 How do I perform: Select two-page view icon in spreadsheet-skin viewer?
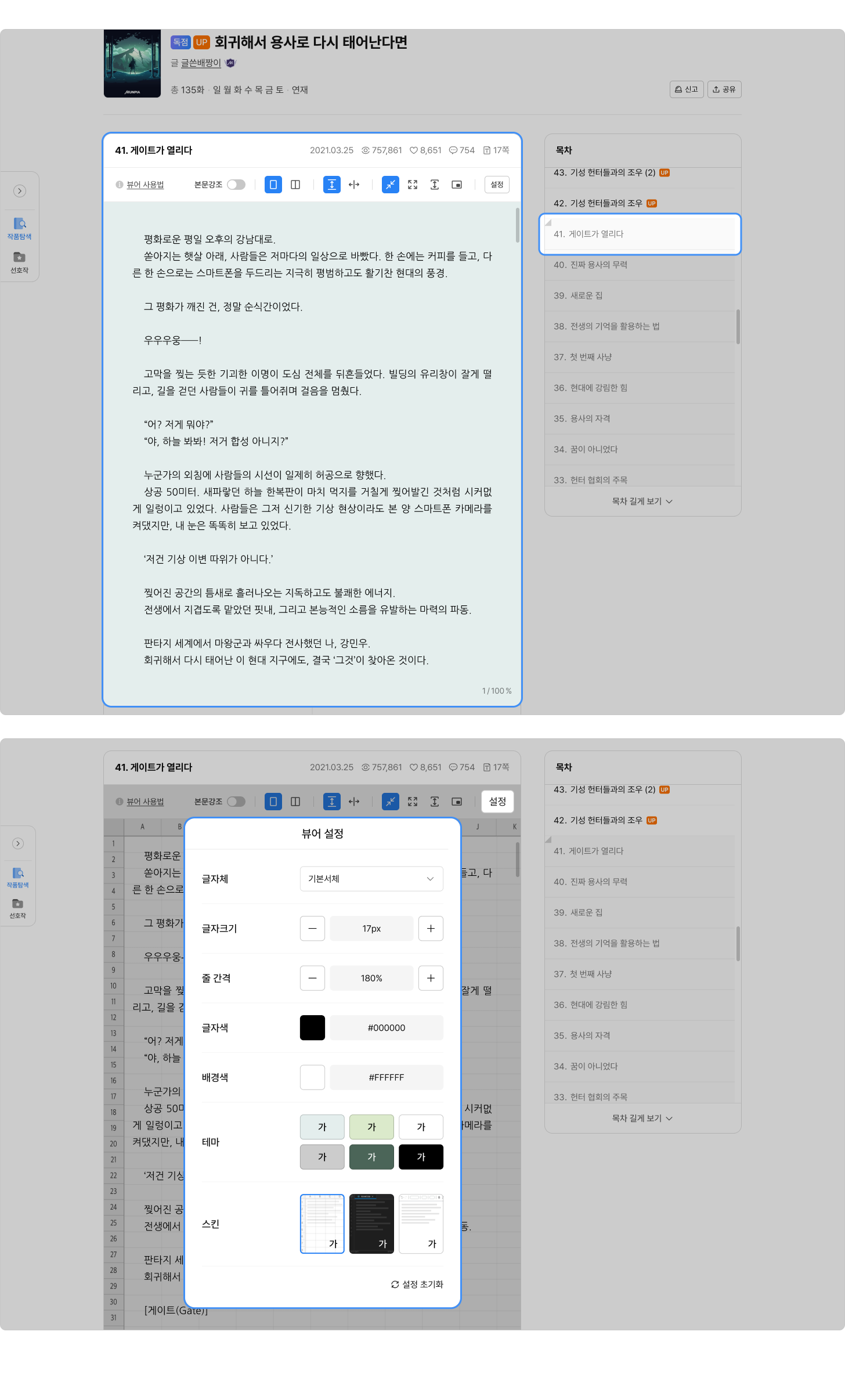[295, 802]
